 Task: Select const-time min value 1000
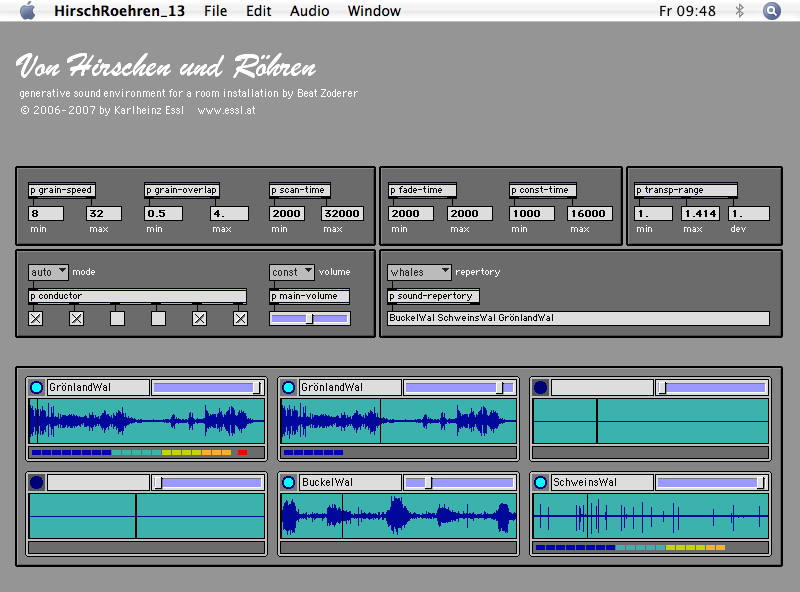point(532,213)
